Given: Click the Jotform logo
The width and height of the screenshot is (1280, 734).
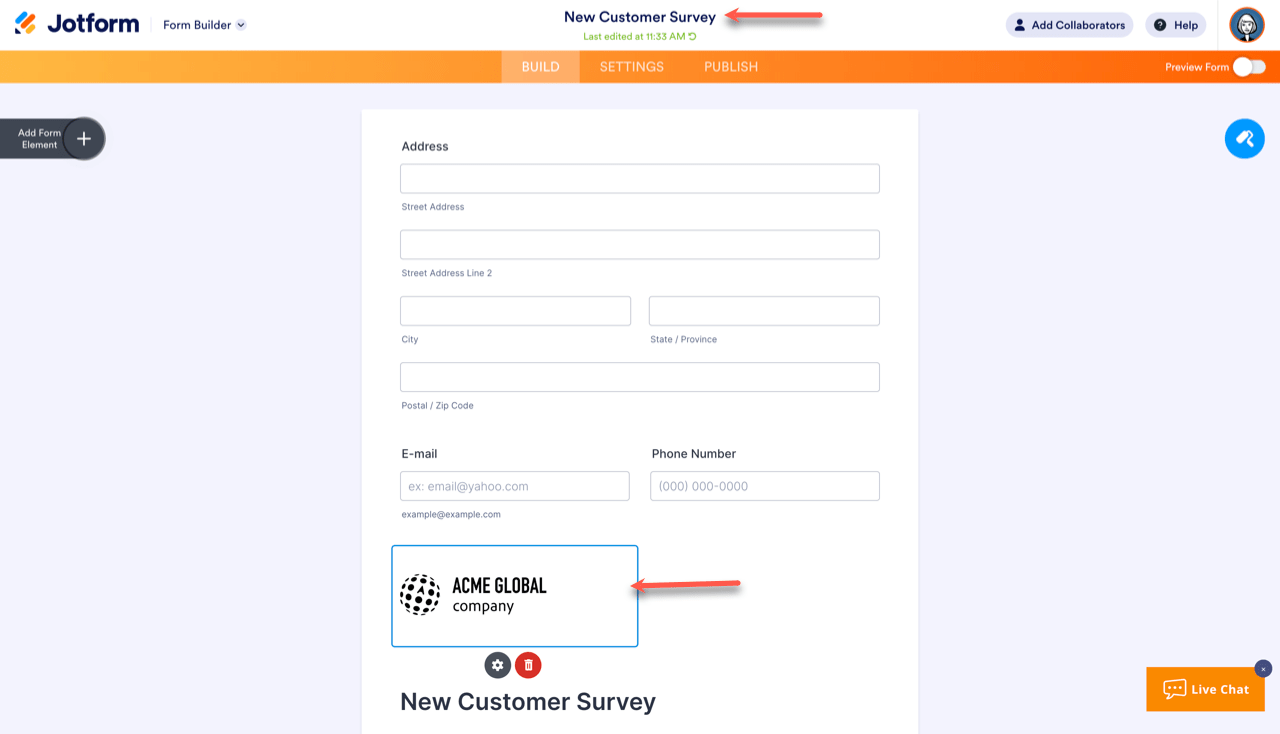Looking at the screenshot, I should coord(77,24).
